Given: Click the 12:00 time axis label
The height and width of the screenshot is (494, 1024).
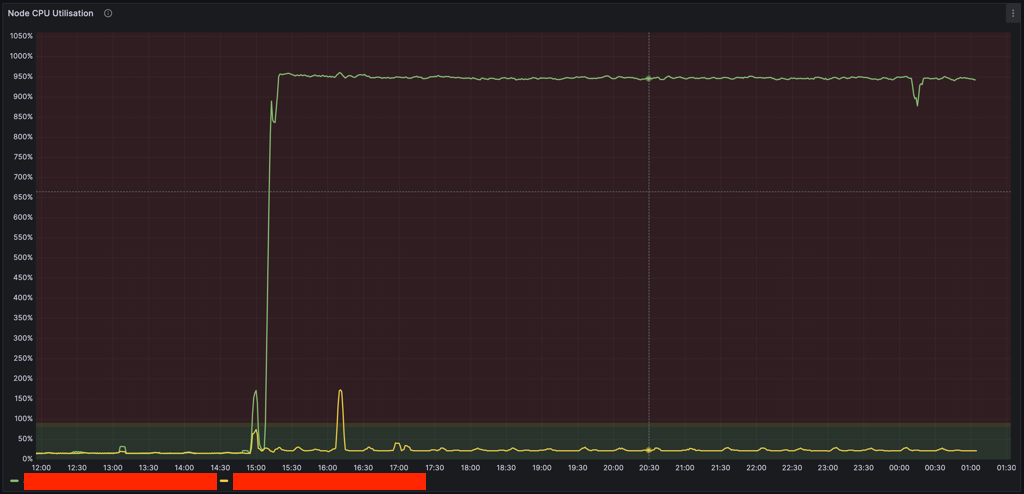Looking at the screenshot, I should click(x=41, y=468).
